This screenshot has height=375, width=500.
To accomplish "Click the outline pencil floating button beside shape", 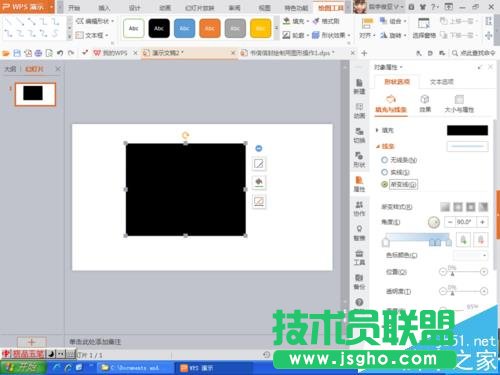I will click(x=259, y=164).
